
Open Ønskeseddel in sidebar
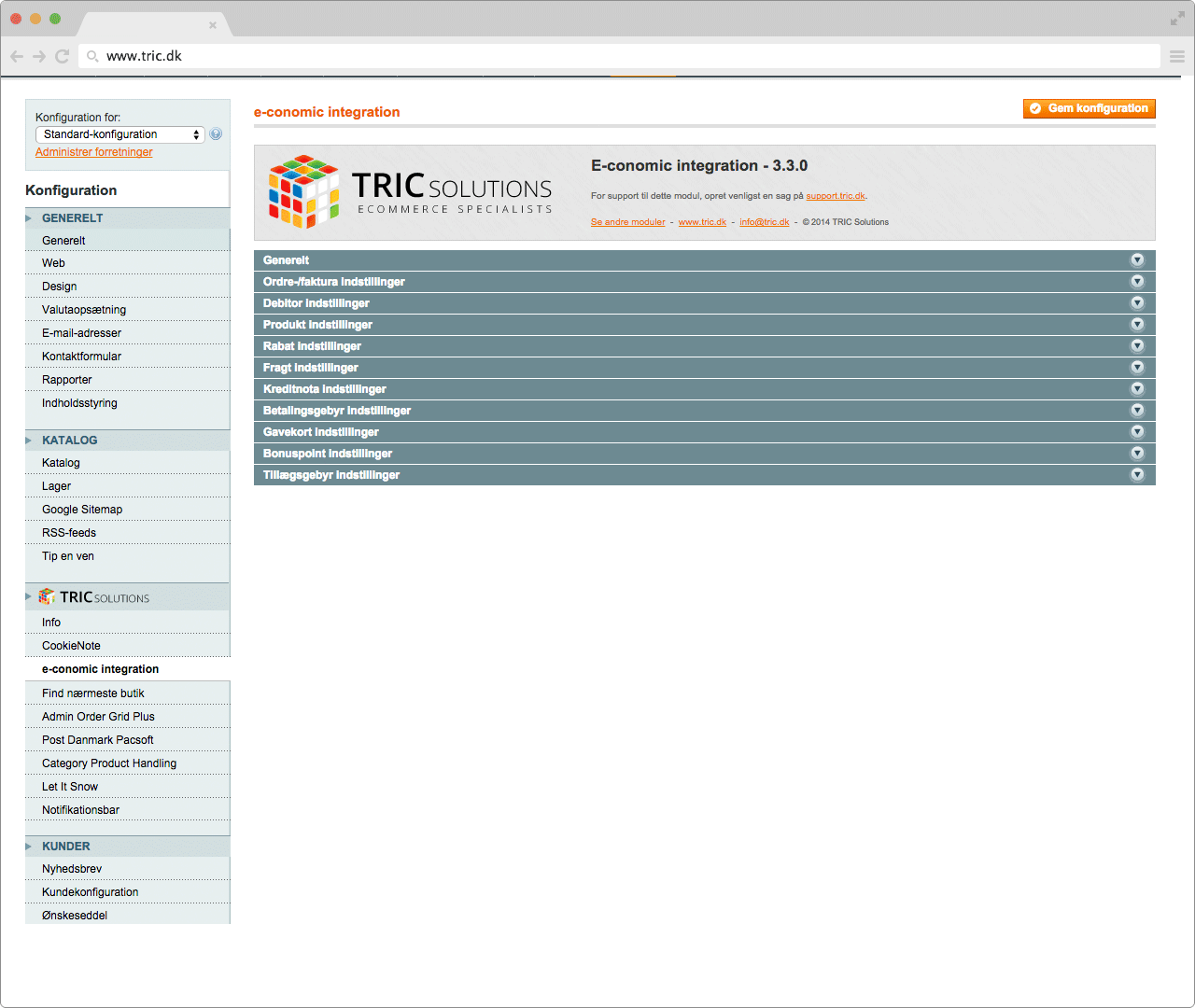(x=127, y=916)
